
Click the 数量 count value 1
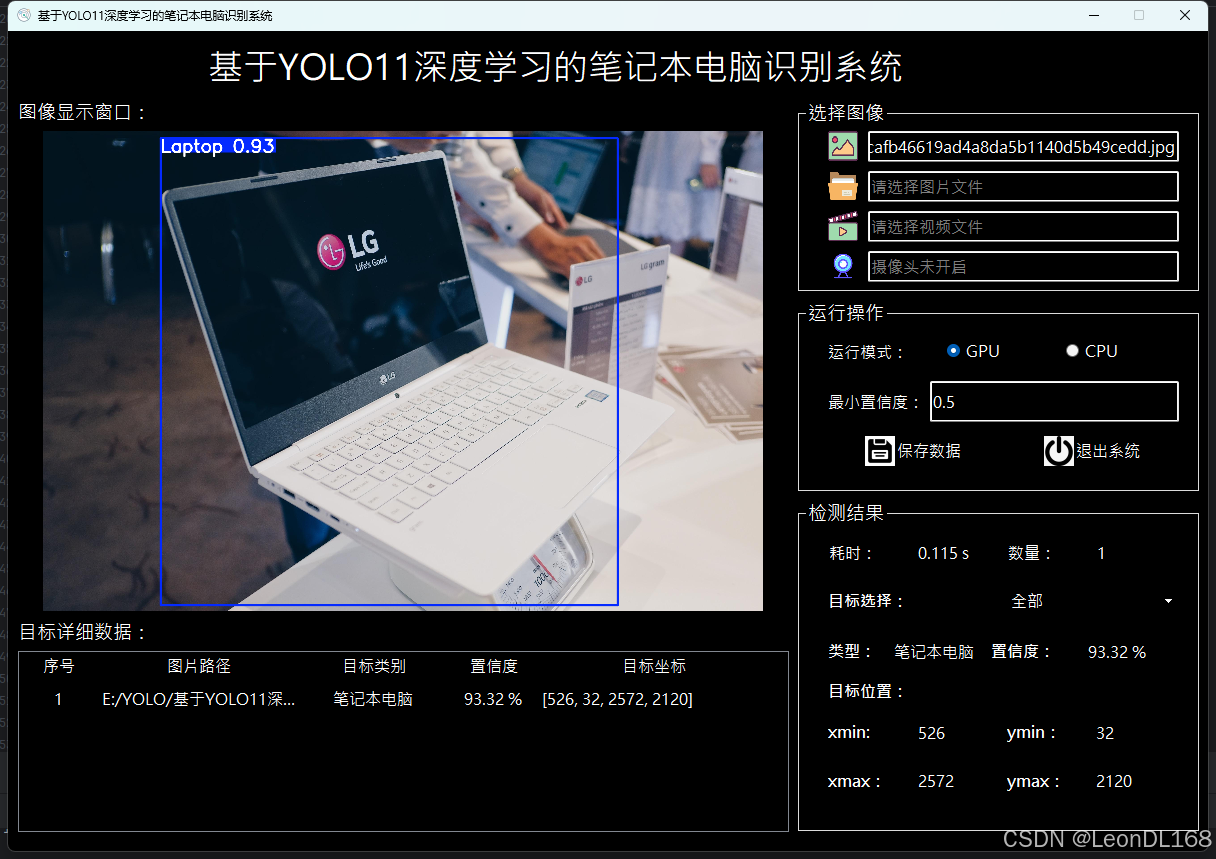[1101, 553]
